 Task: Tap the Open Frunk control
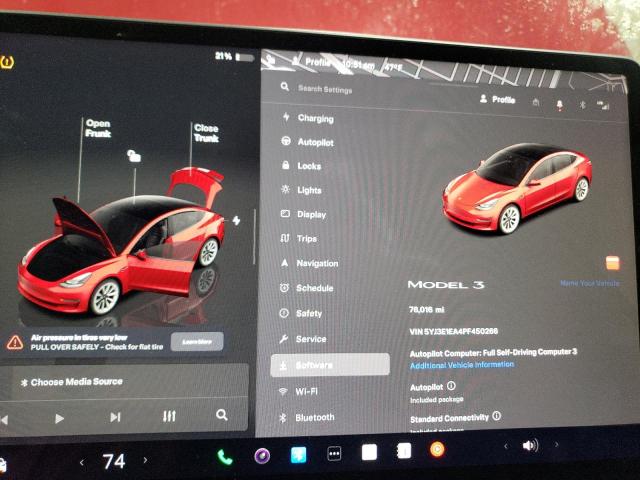coord(98,128)
